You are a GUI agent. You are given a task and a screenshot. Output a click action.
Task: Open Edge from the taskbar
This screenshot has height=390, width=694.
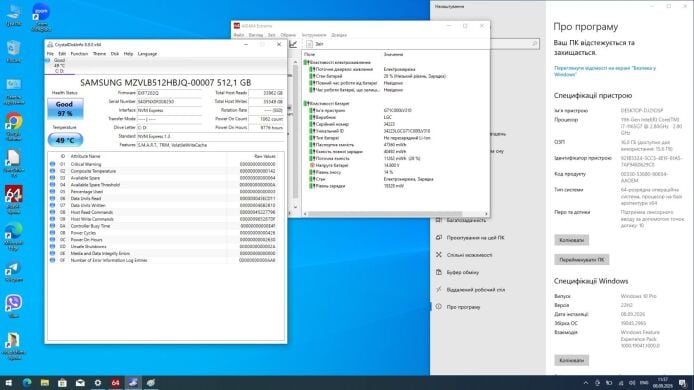point(27,382)
